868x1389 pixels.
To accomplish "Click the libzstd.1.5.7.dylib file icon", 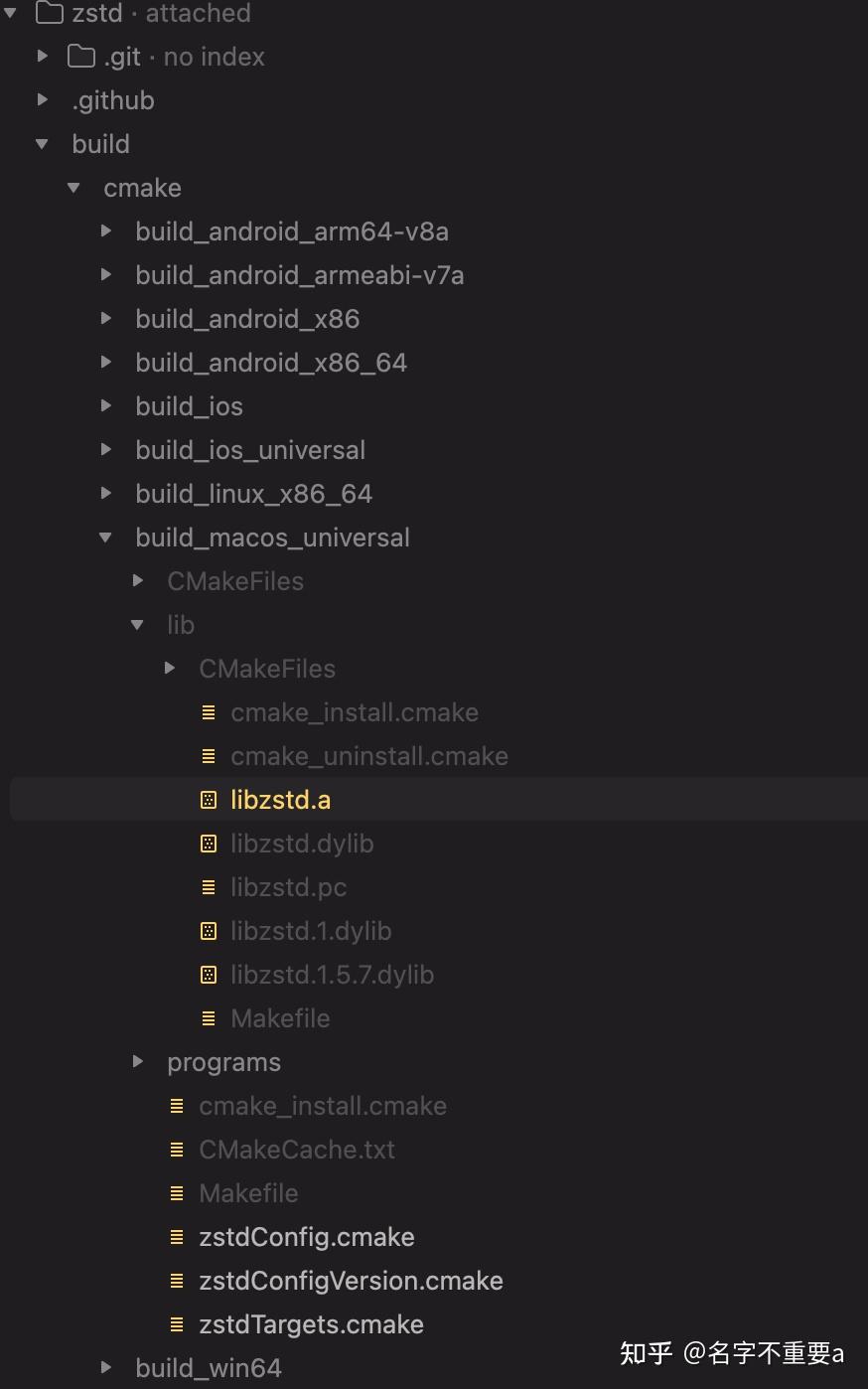I will pos(209,975).
